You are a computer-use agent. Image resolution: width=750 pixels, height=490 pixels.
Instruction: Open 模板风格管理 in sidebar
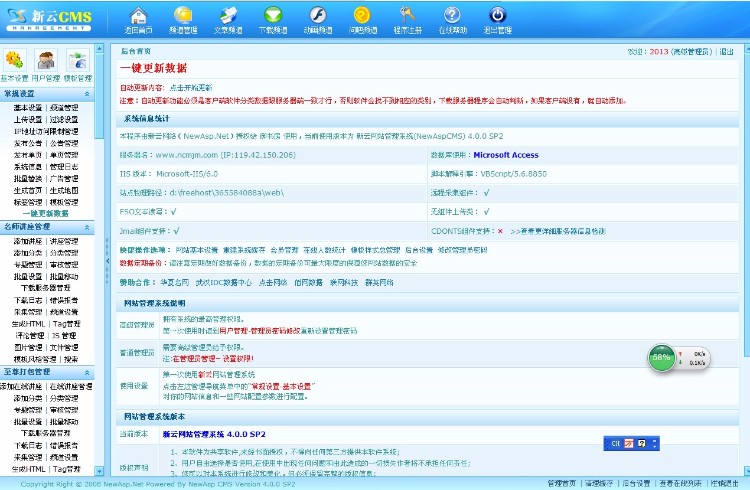(35, 359)
